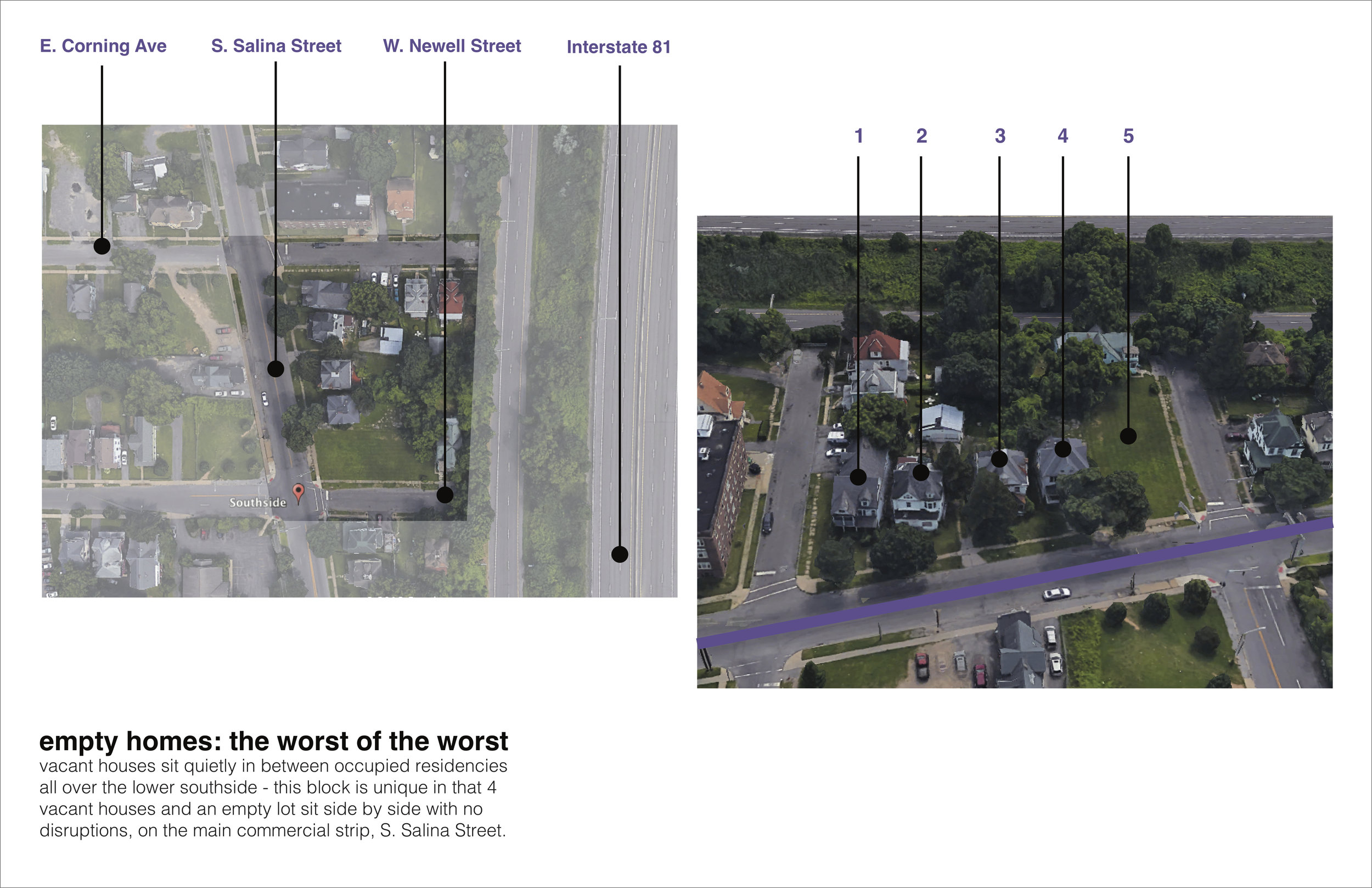Click the black dot marker on empty lot 5

tap(1128, 436)
